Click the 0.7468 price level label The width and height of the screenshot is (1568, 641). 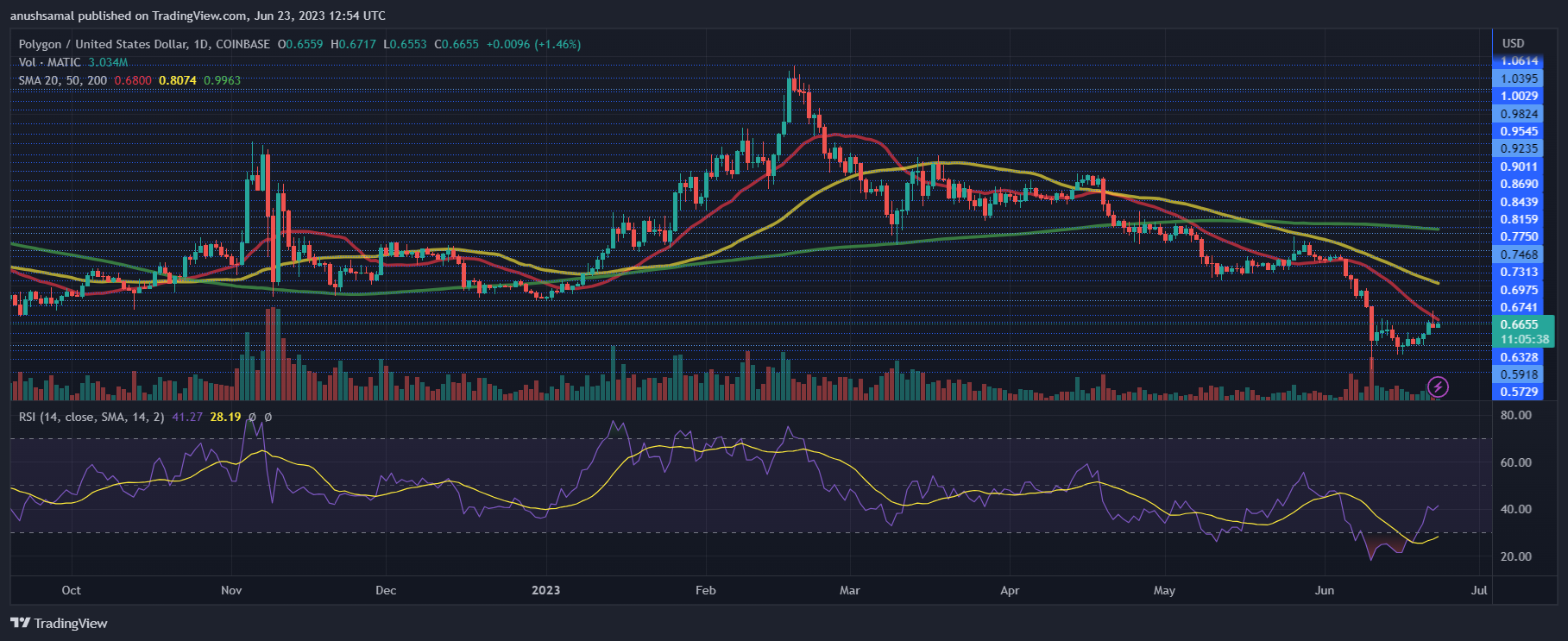tap(1519, 255)
